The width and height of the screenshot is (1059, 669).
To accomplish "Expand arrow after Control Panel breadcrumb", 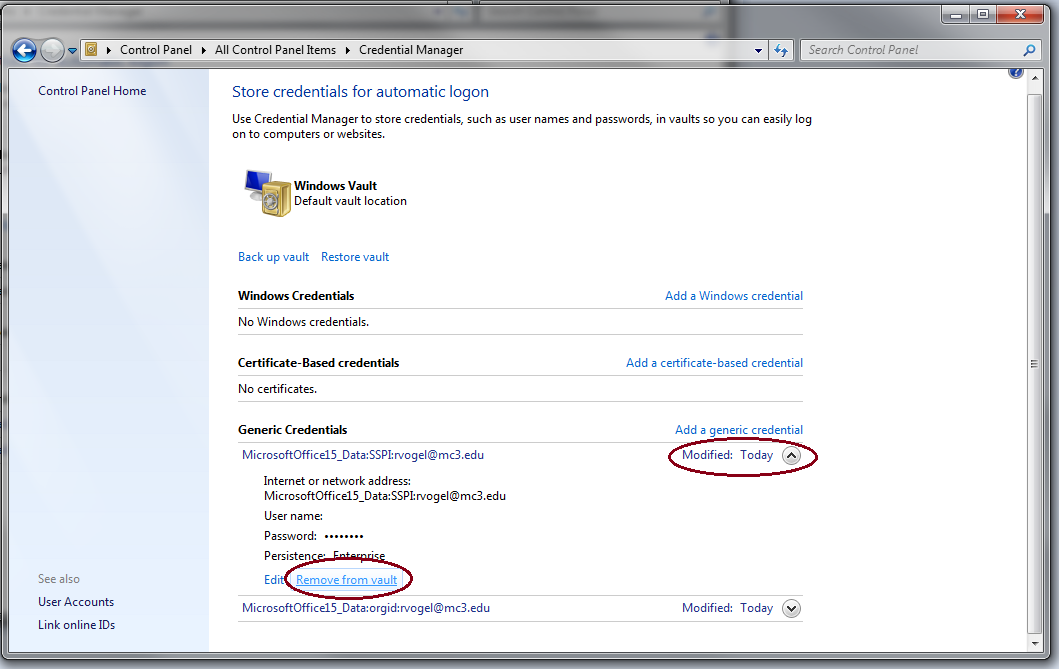I will [x=203, y=50].
